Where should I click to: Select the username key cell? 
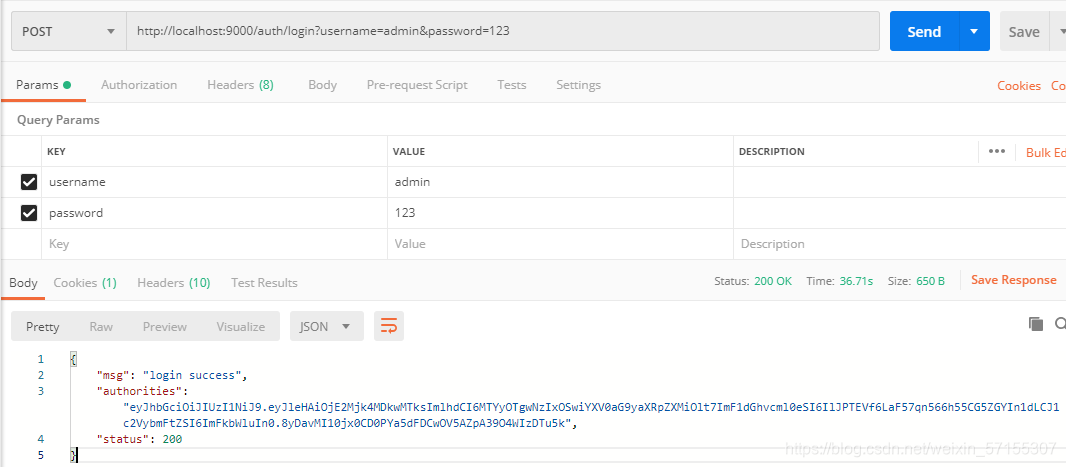pos(214,182)
